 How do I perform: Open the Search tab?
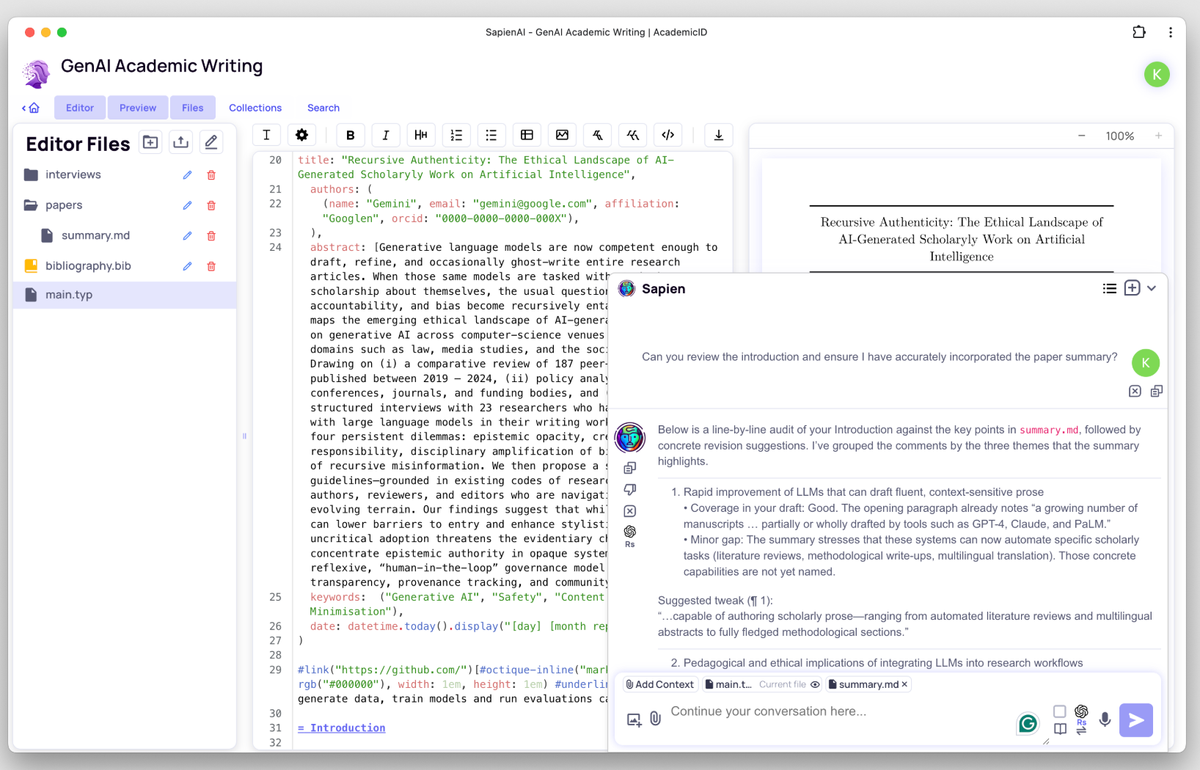pos(323,107)
